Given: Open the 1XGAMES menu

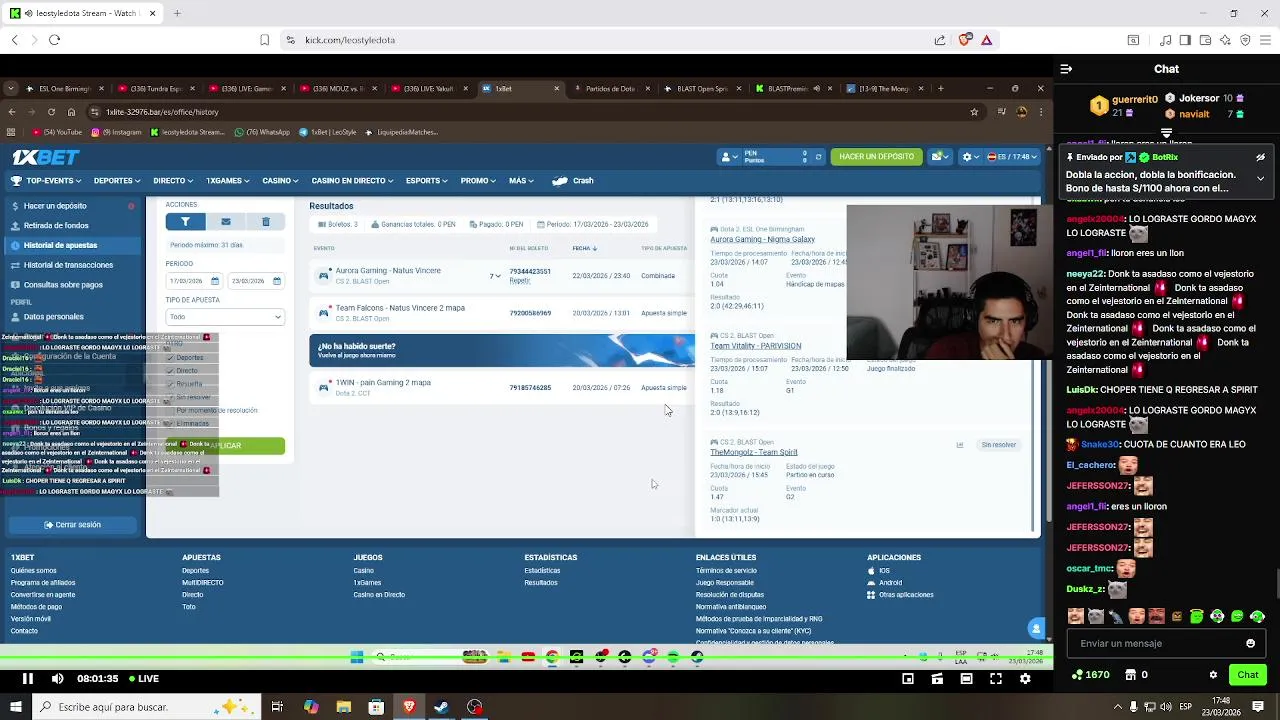Looking at the screenshot, I should (228, 181).
